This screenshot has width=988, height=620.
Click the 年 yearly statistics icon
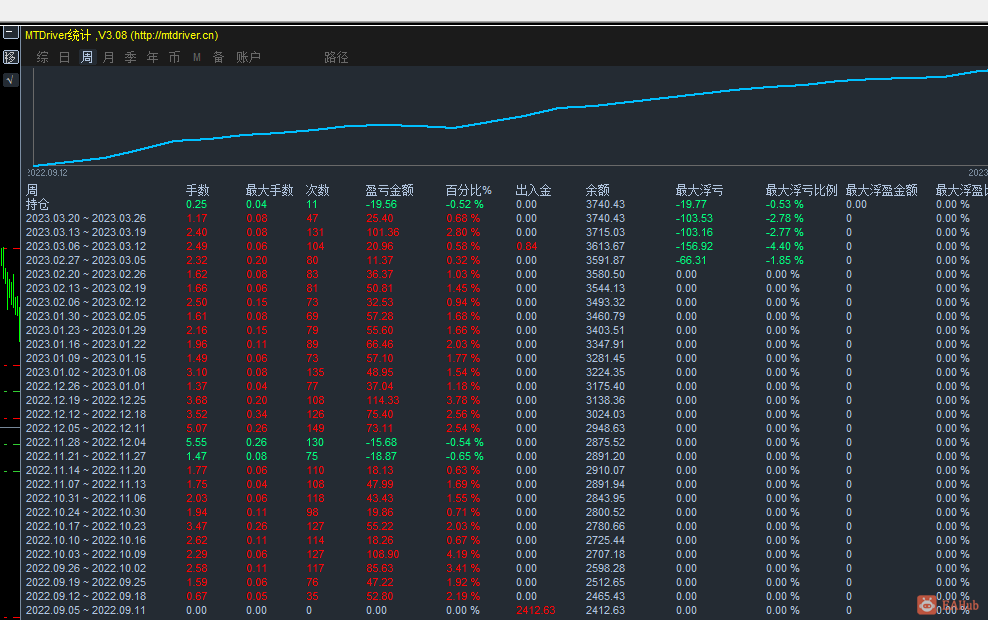[151, 57]
